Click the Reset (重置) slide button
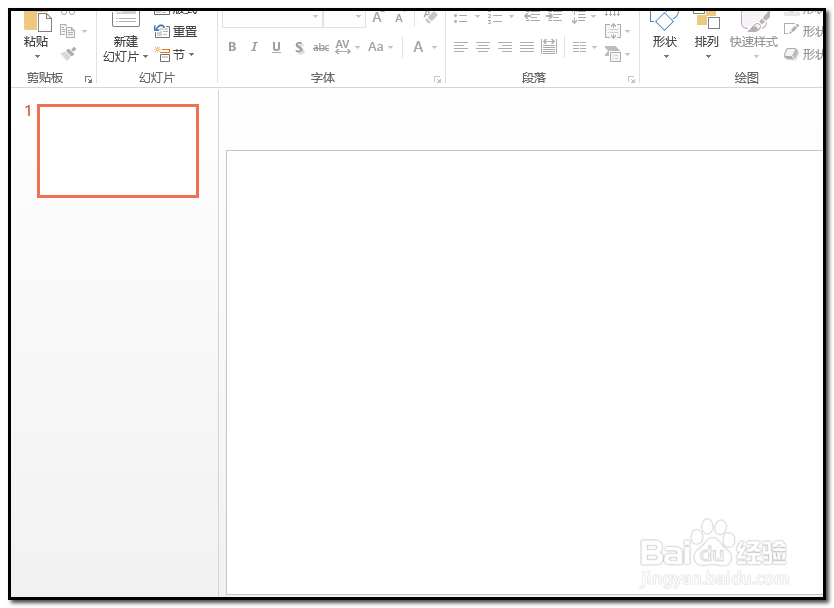The width and height of the screenshot is (834, 608). click(176, 31)
